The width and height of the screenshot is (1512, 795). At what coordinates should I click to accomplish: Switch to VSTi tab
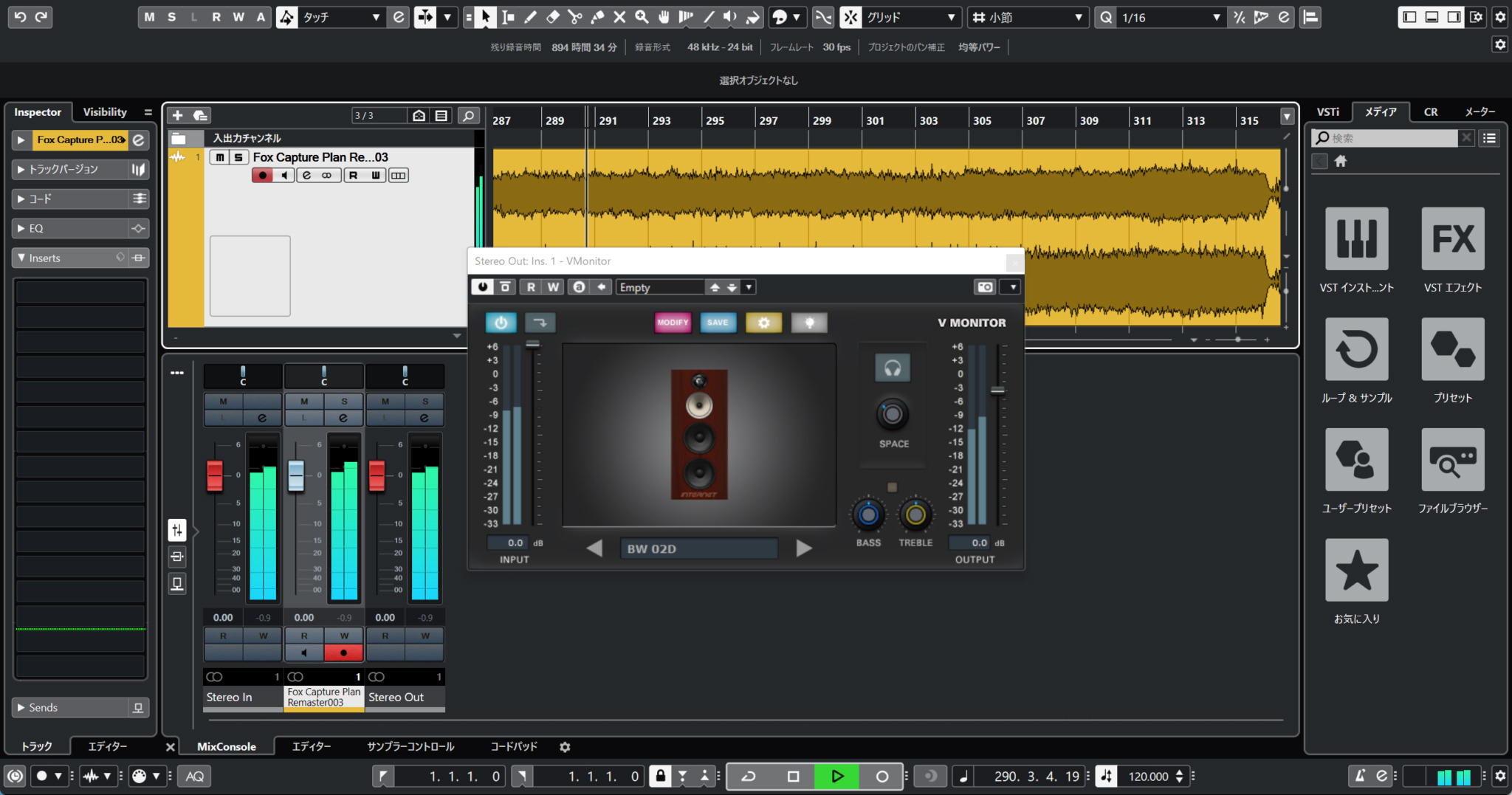[x=1327, y=112]
